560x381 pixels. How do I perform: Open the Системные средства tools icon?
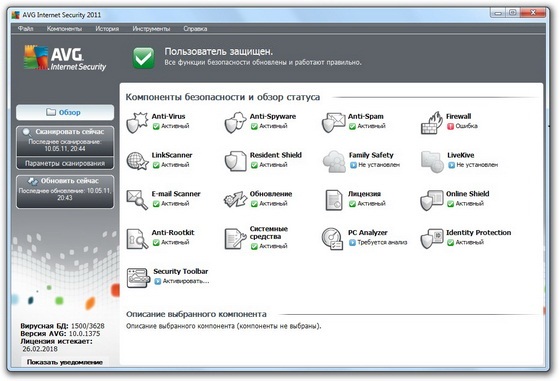(x=235, y=239)
